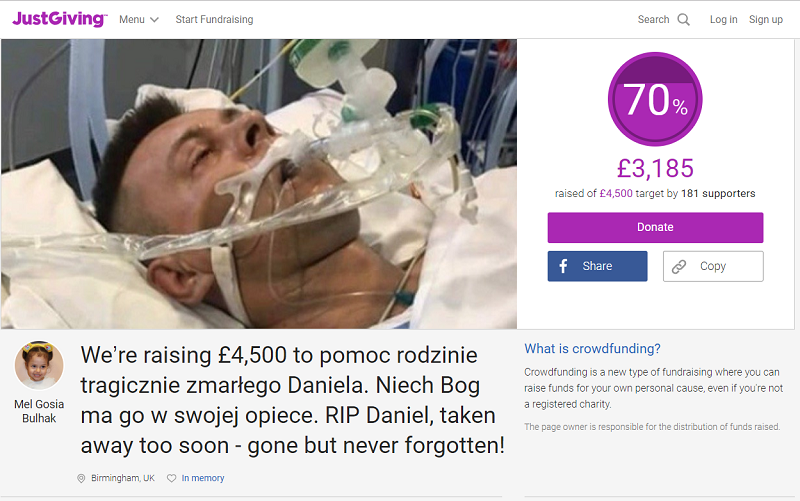Click the purple Donate button

coord(655,228)
